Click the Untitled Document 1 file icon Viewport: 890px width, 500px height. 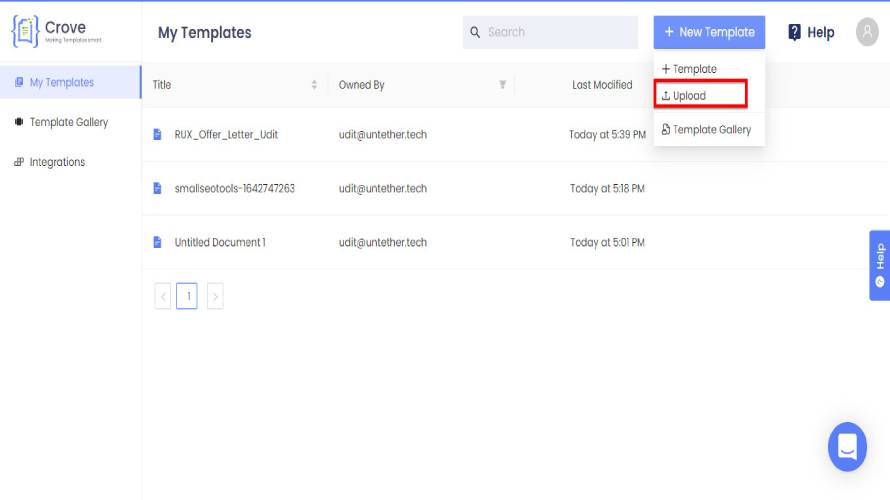point(157,242)
